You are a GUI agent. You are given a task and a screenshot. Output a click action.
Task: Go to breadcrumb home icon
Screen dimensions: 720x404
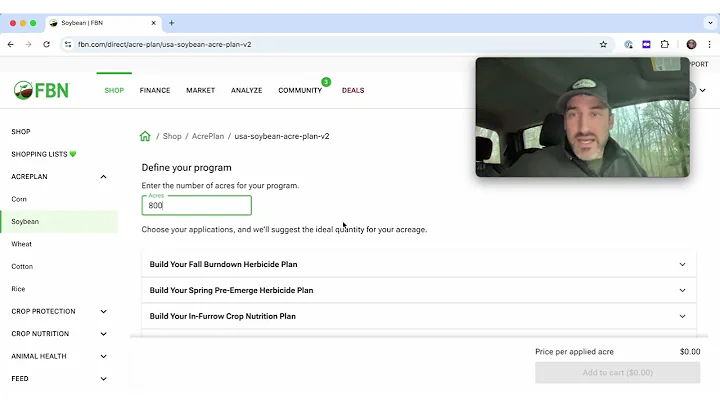pyautogui.click(x=145, y=136)
